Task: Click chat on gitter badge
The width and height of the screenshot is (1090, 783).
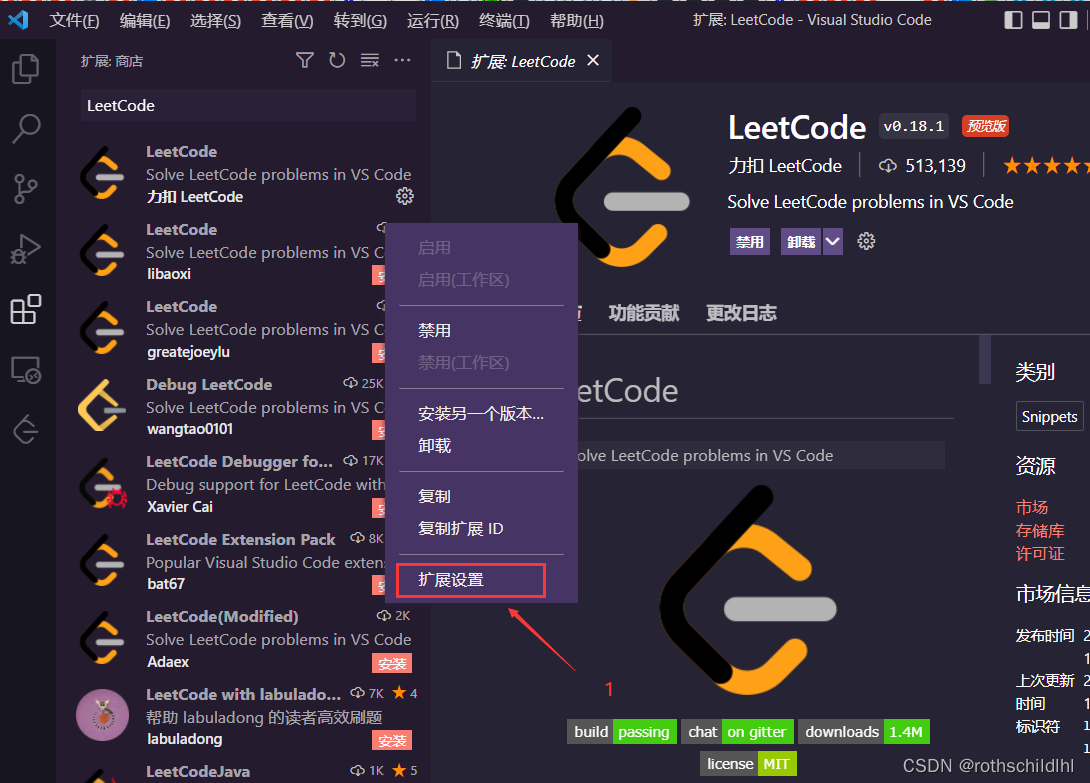Action: point(737,732)
